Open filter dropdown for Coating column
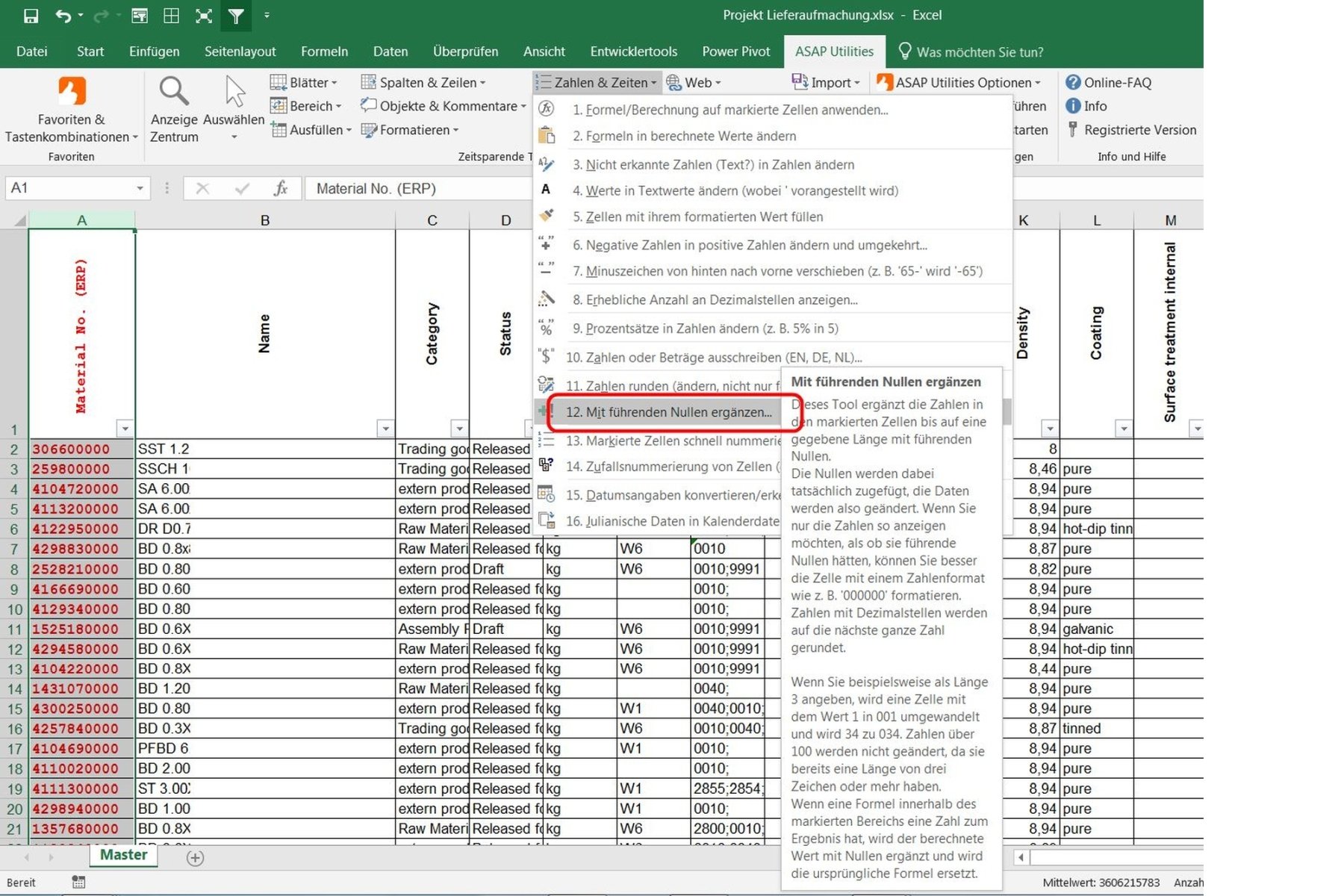Image resolution: width=1344 pixels, height=896 pixels. point(1124,429)
